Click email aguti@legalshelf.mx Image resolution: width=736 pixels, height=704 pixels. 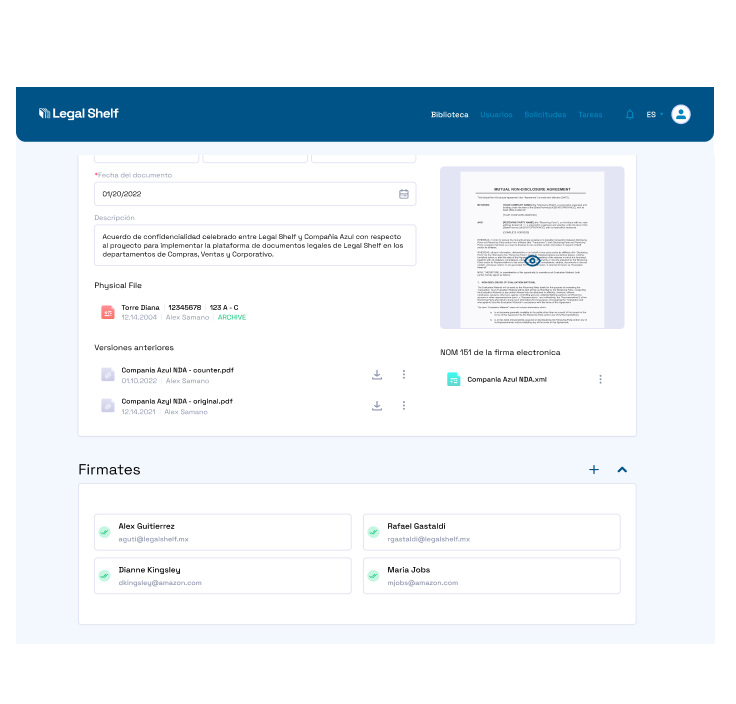[x=153, y=539]
